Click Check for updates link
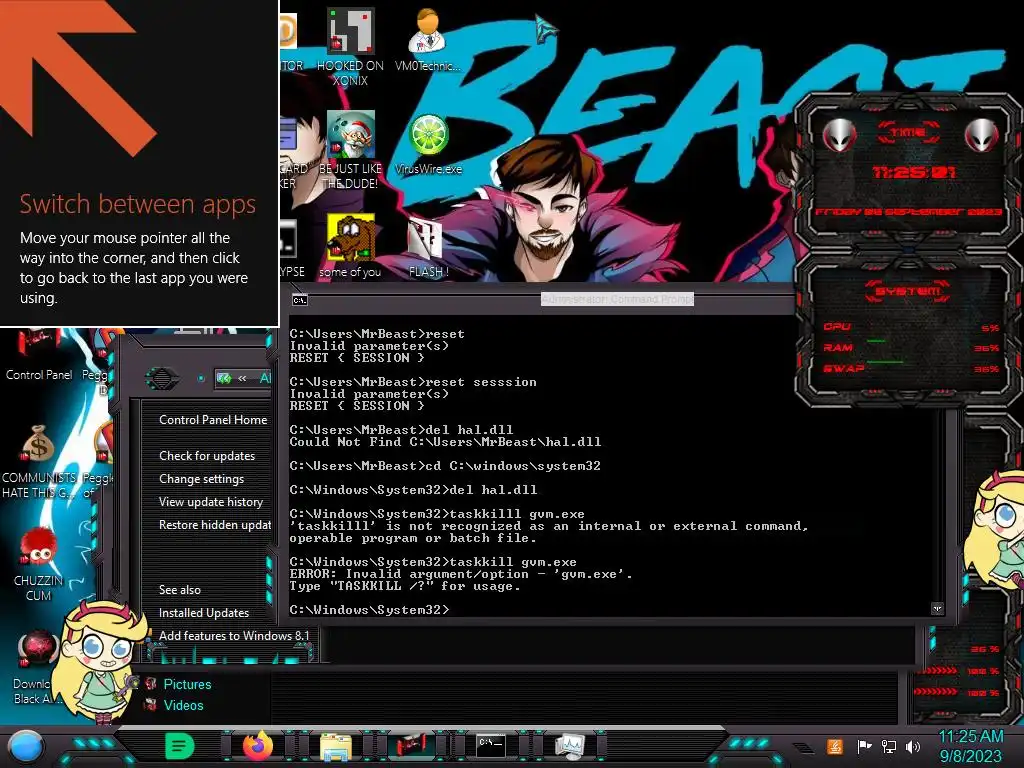1024x768 pixels. [x=207, y=456]
